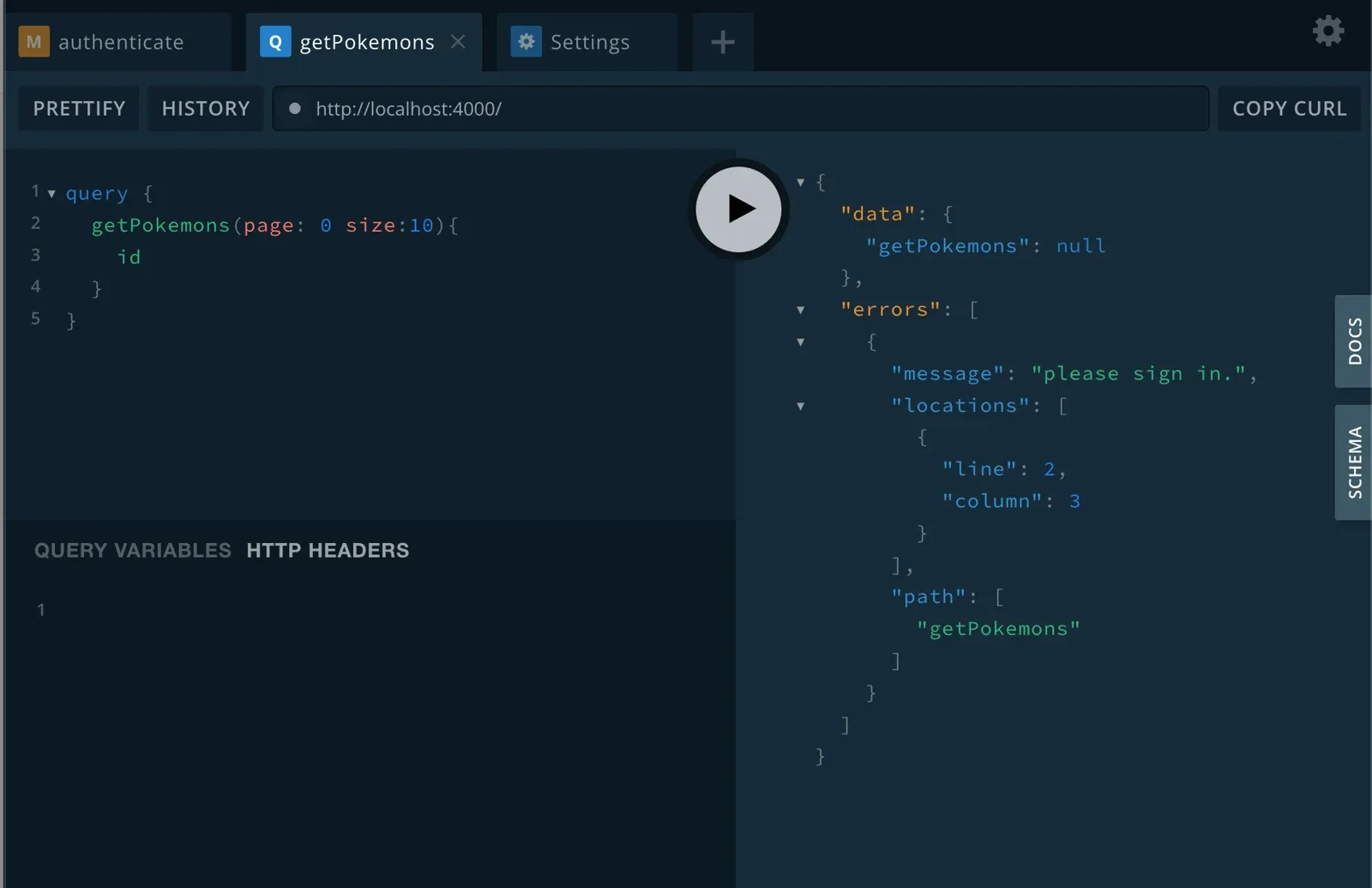Screen dimensions: 1372x888
Task: Click the "please sign in." message text
Action: pyautogui.click(x=1138, y=374)
